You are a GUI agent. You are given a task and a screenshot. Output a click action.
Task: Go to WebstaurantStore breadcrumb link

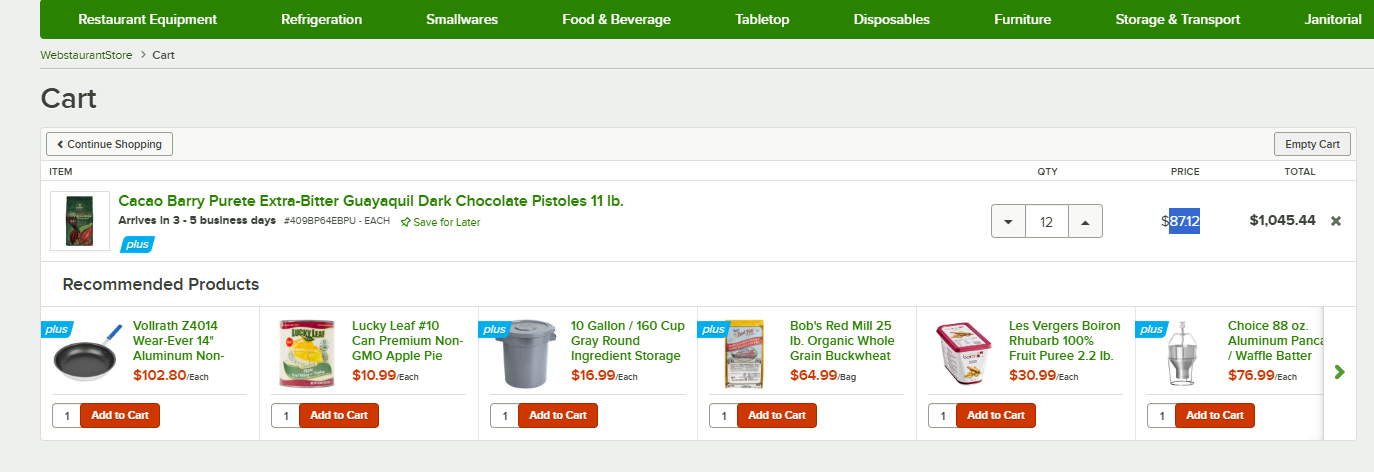tap(86, 54)
